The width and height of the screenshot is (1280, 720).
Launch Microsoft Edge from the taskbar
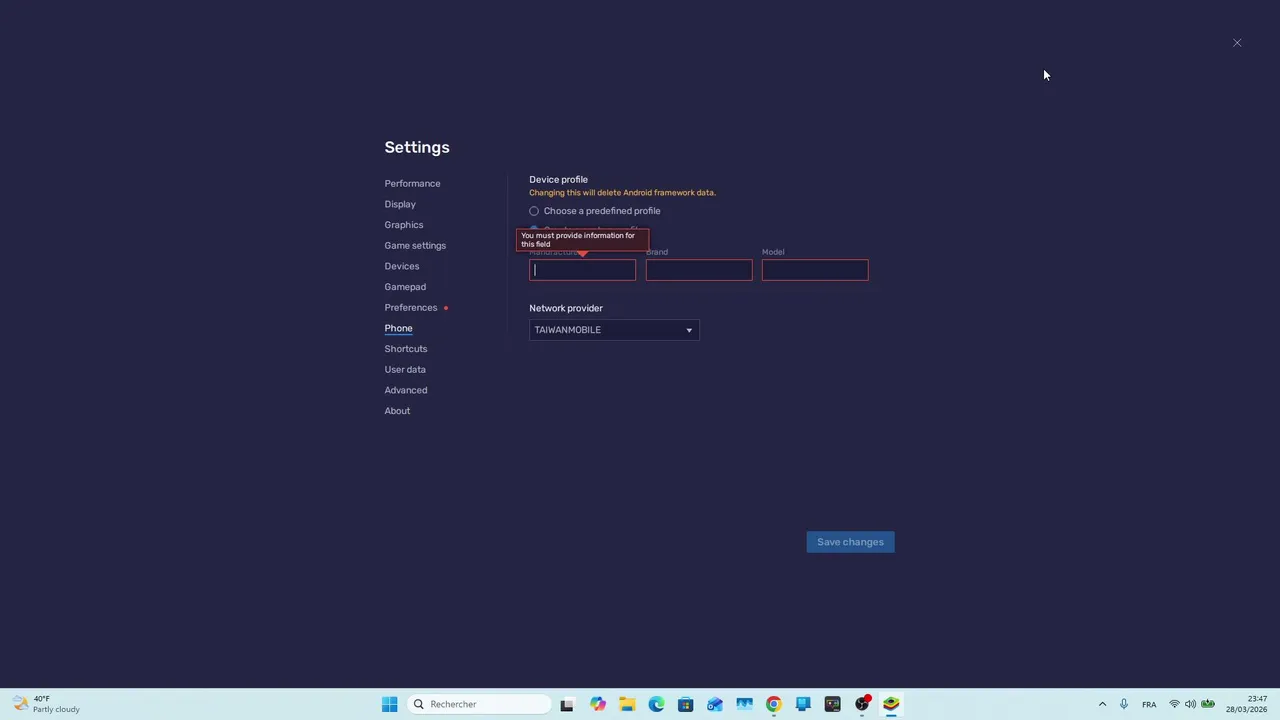pos(656,704)
